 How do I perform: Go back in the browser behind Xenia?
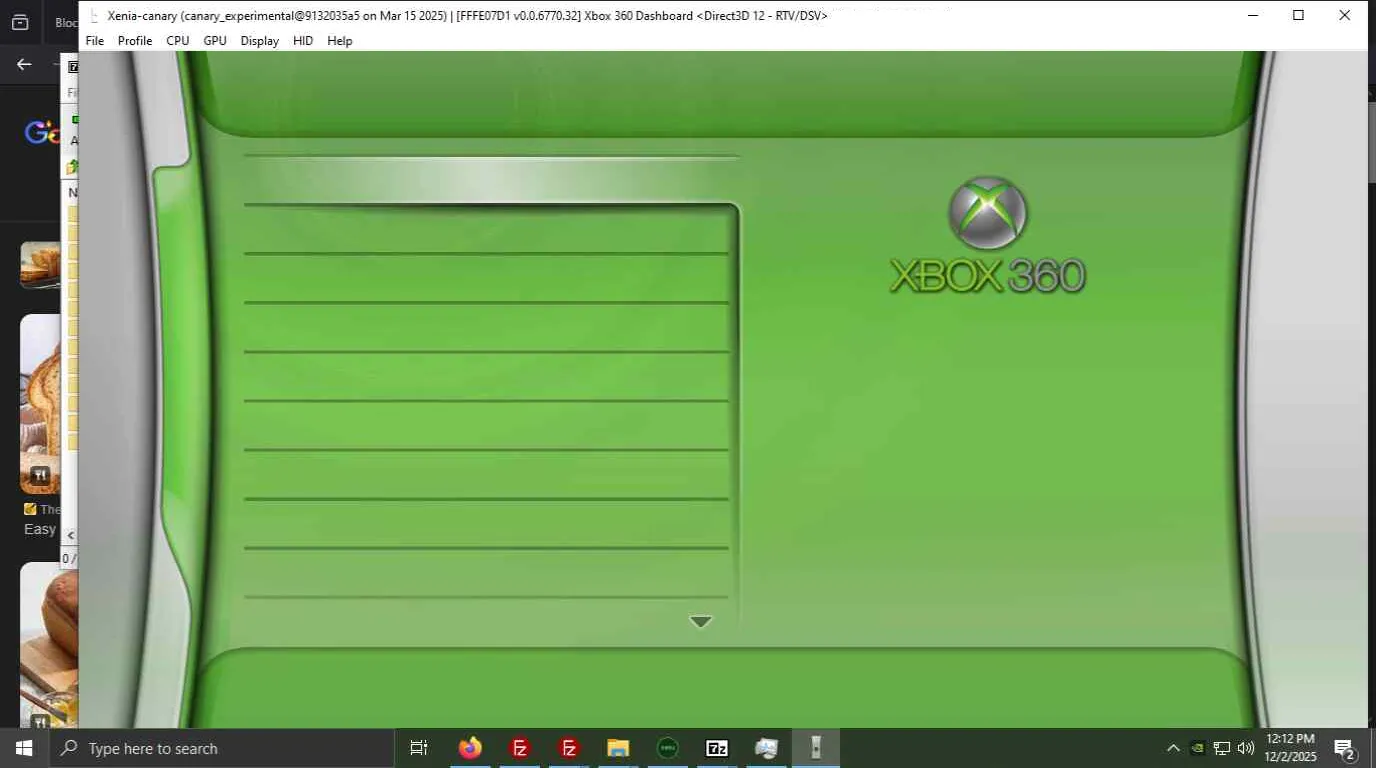pos(24,64)
